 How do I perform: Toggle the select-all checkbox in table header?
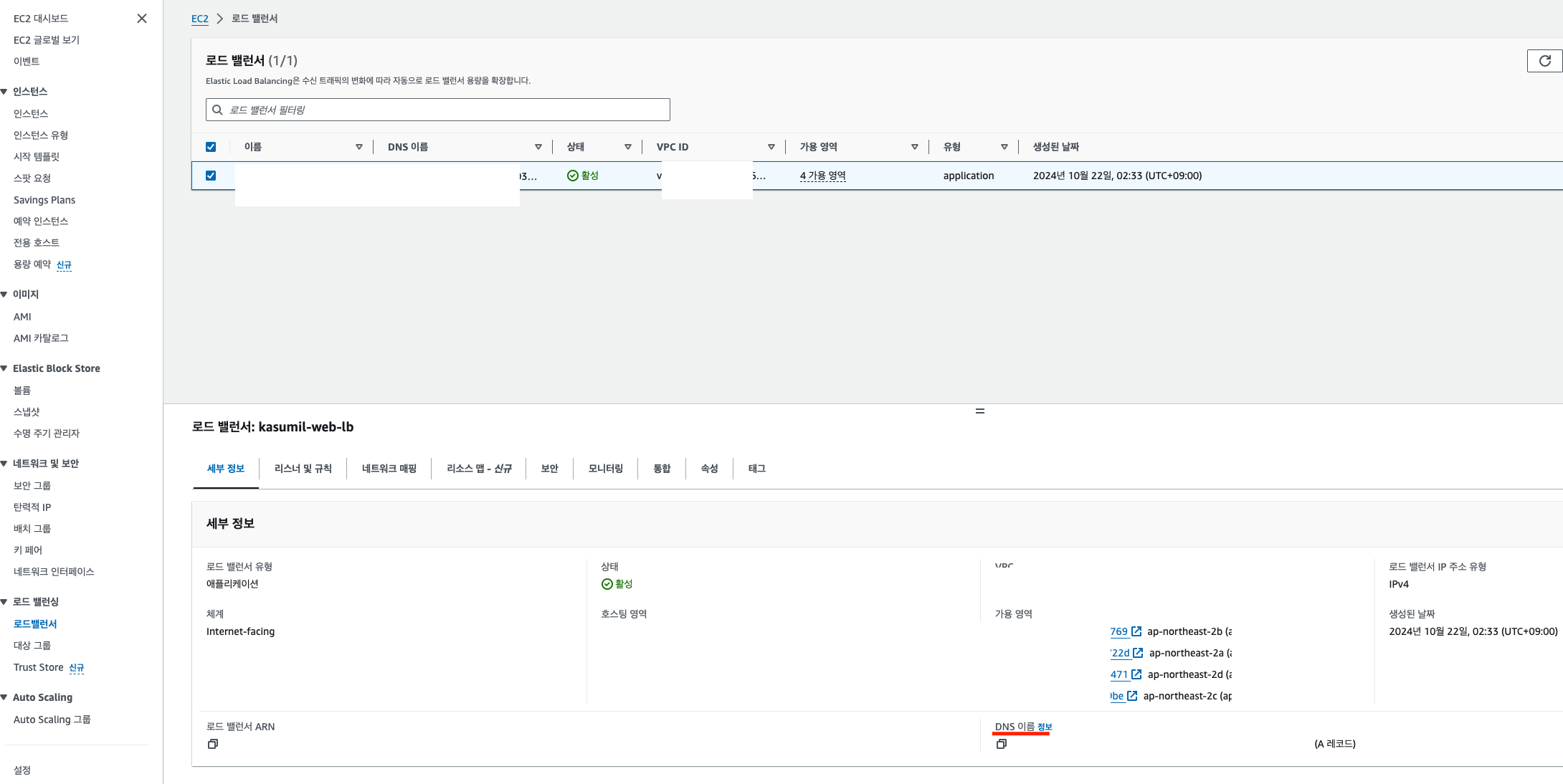point(211,147)
